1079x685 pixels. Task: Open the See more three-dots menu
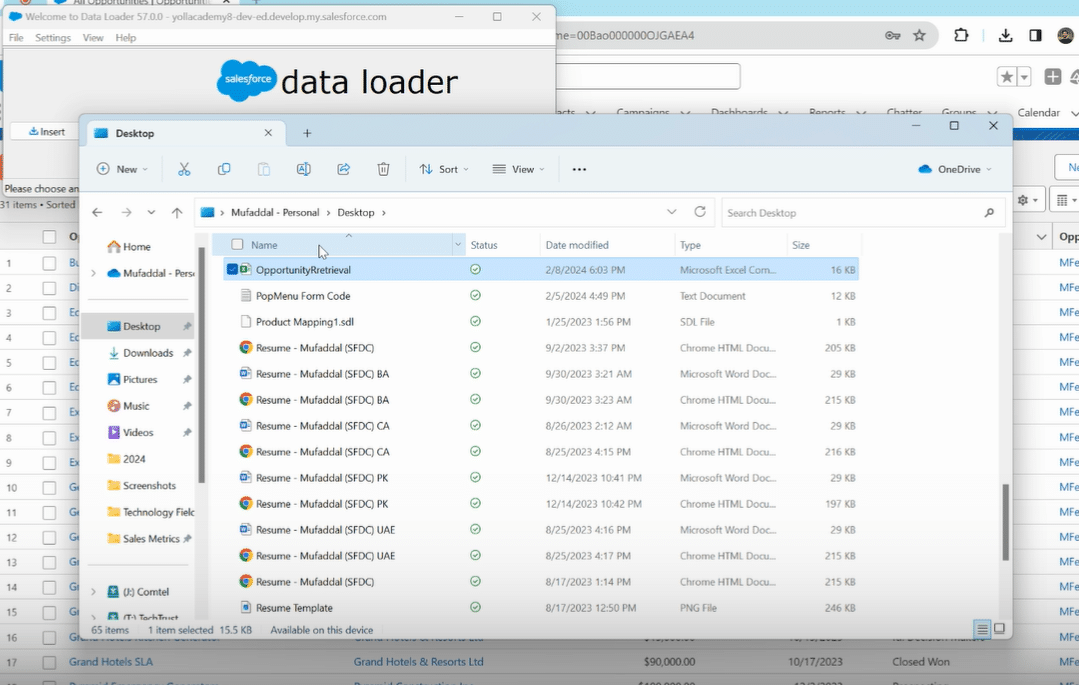[579, 169]
